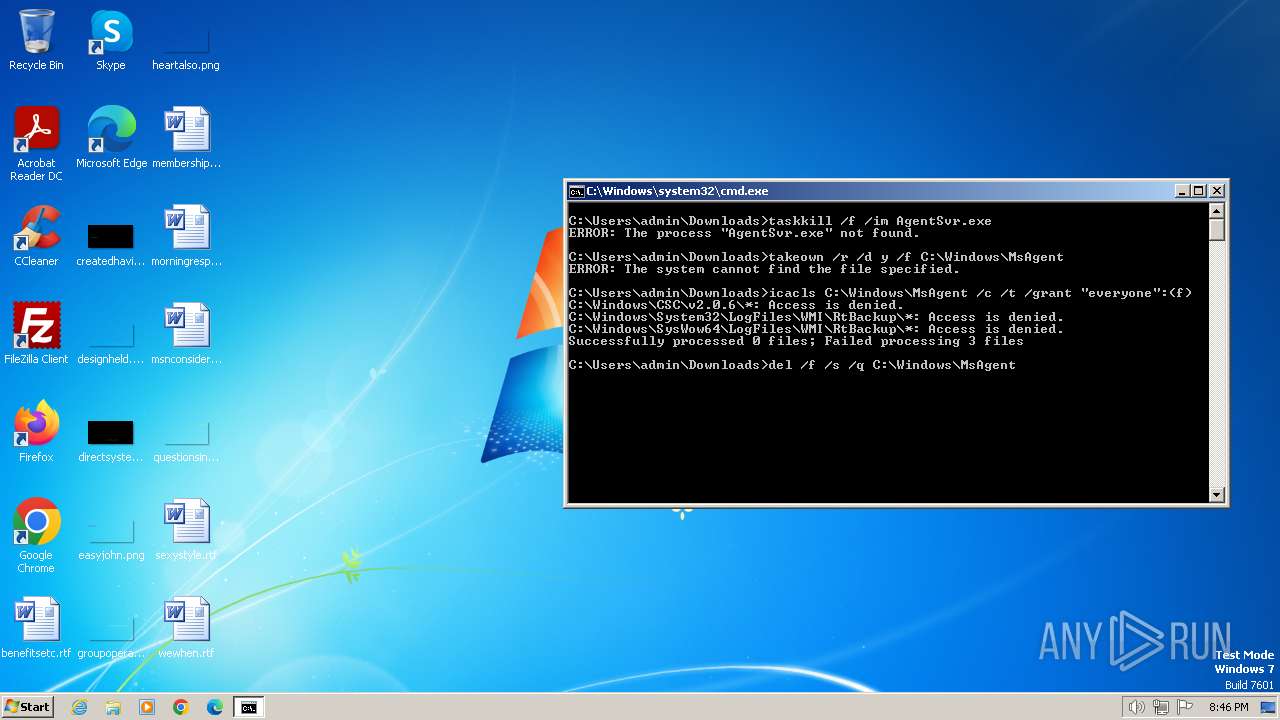
Task: Select the benefitsetc.rtf document icon
Action: point(36,627)
